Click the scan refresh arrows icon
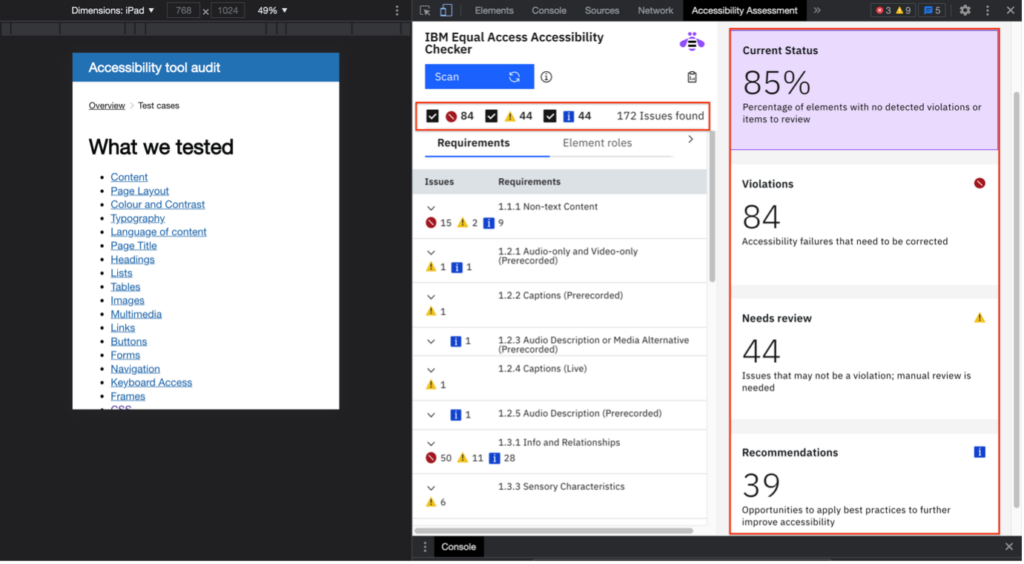 tap(515, 77)
